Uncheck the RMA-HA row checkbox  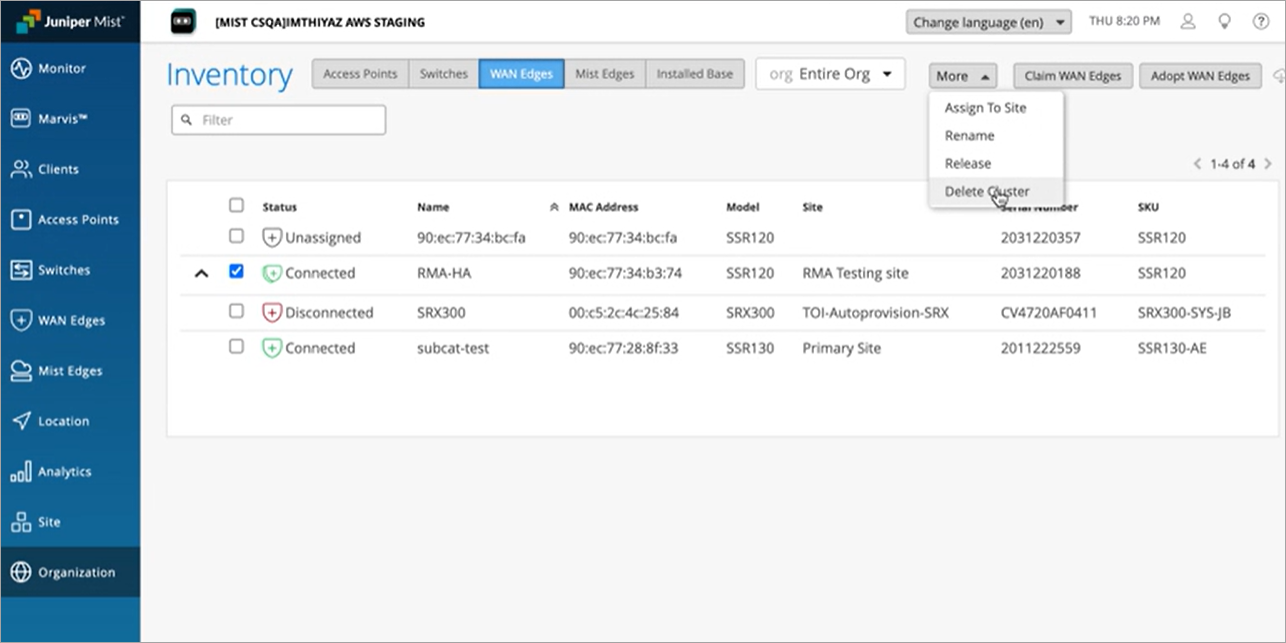point(236,271)
